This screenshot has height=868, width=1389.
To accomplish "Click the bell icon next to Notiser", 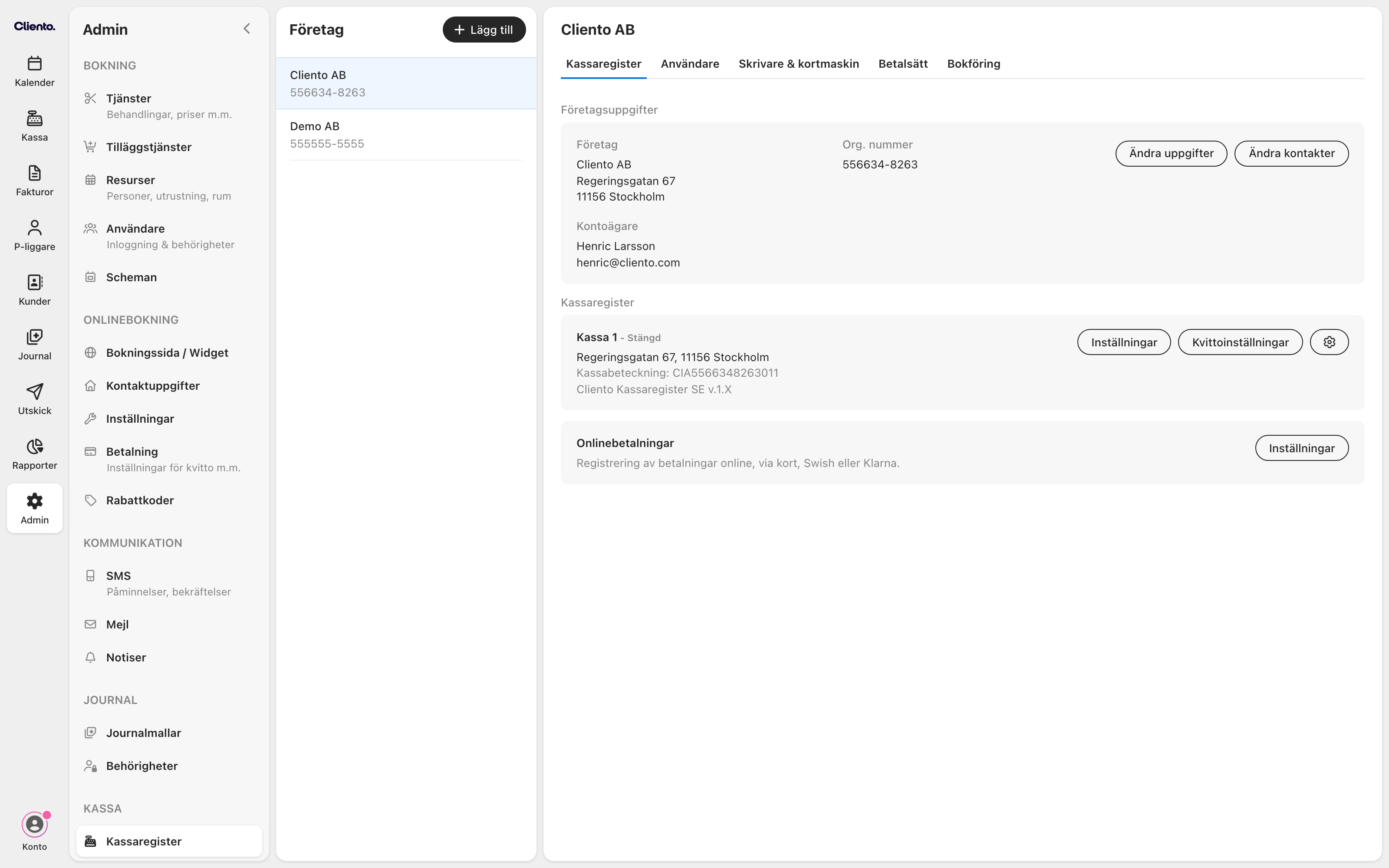I will (x=90, y=658).
